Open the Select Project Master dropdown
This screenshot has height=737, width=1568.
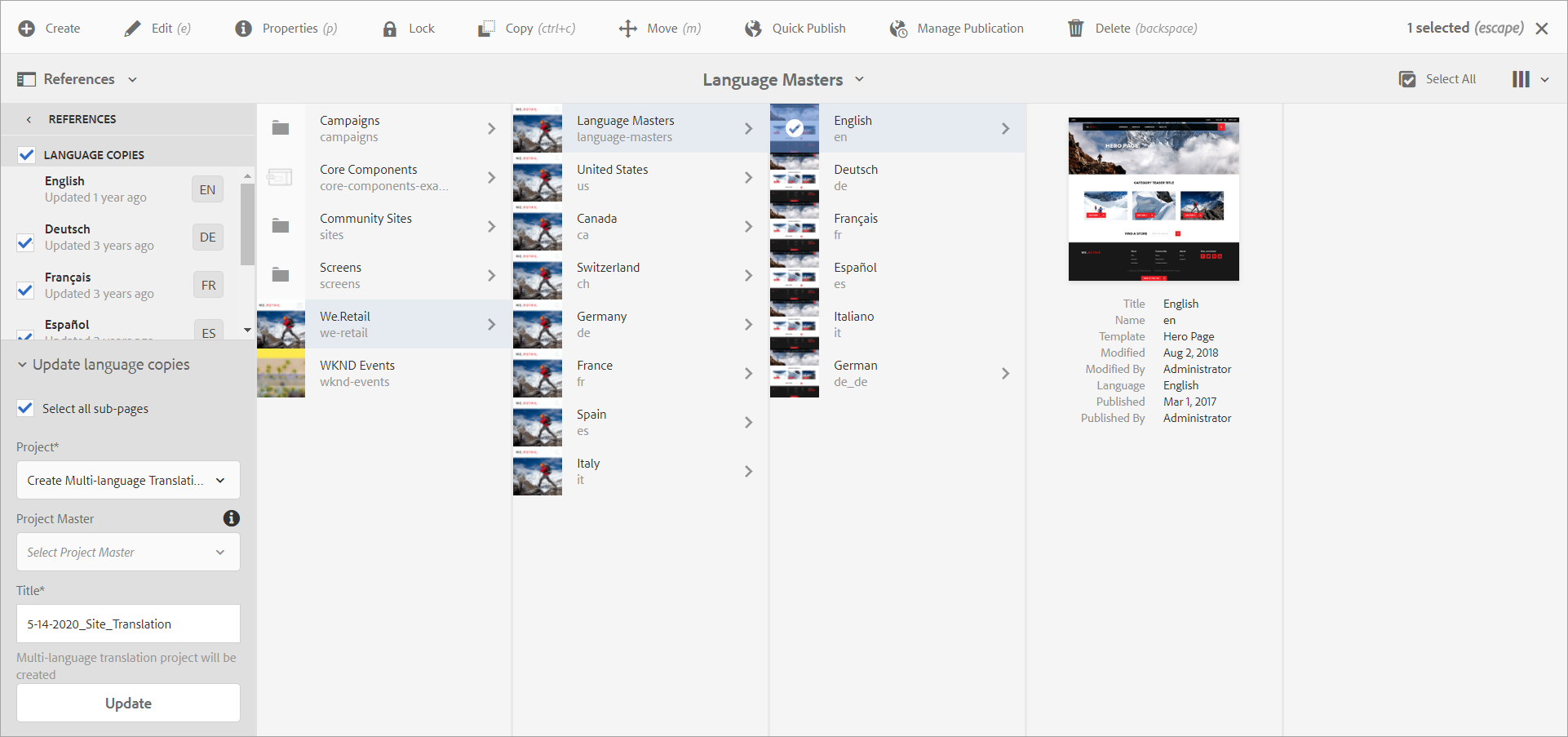(128, 552)
